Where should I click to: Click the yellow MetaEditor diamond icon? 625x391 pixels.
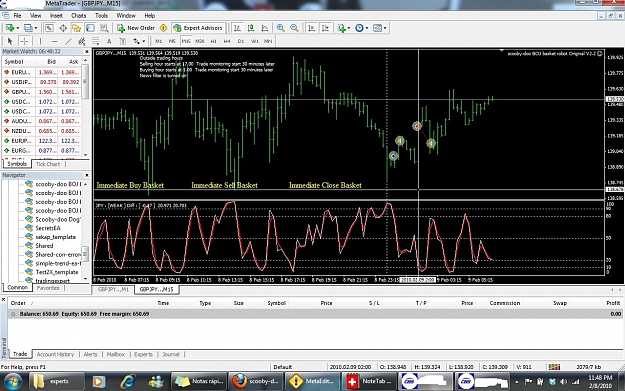(x=163, y=28)
